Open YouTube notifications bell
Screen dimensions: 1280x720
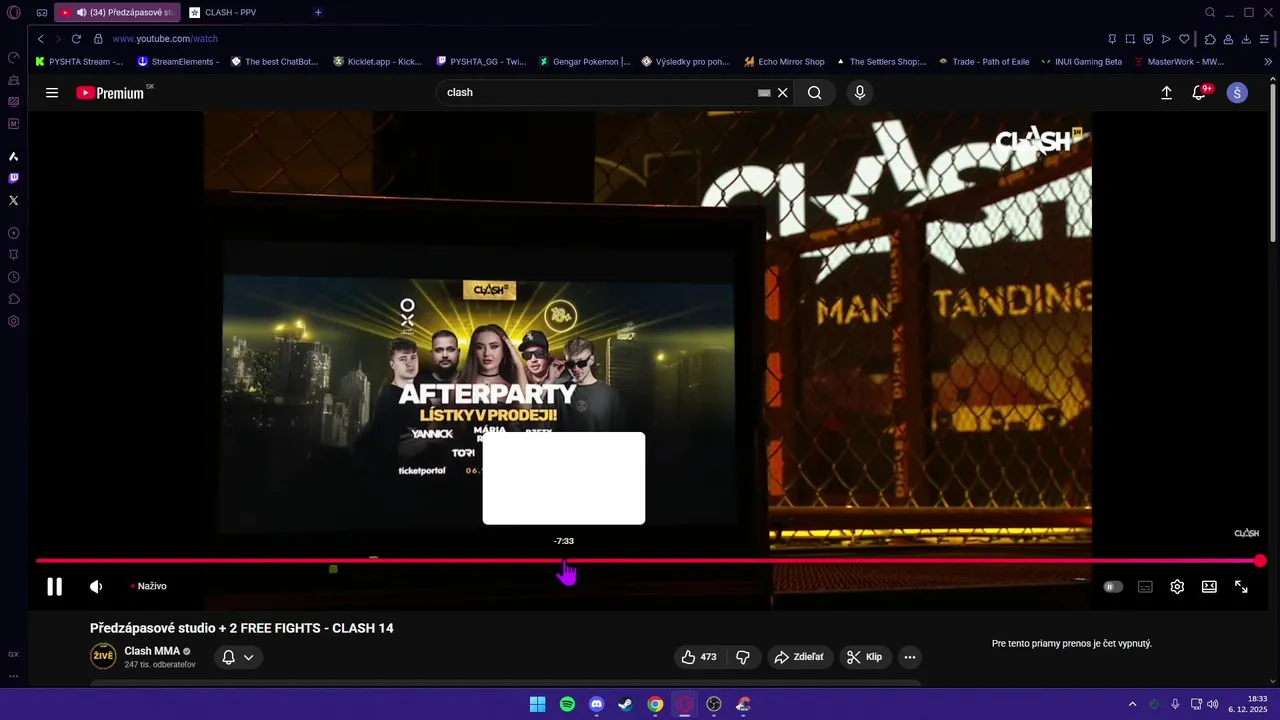[1199, 93]
